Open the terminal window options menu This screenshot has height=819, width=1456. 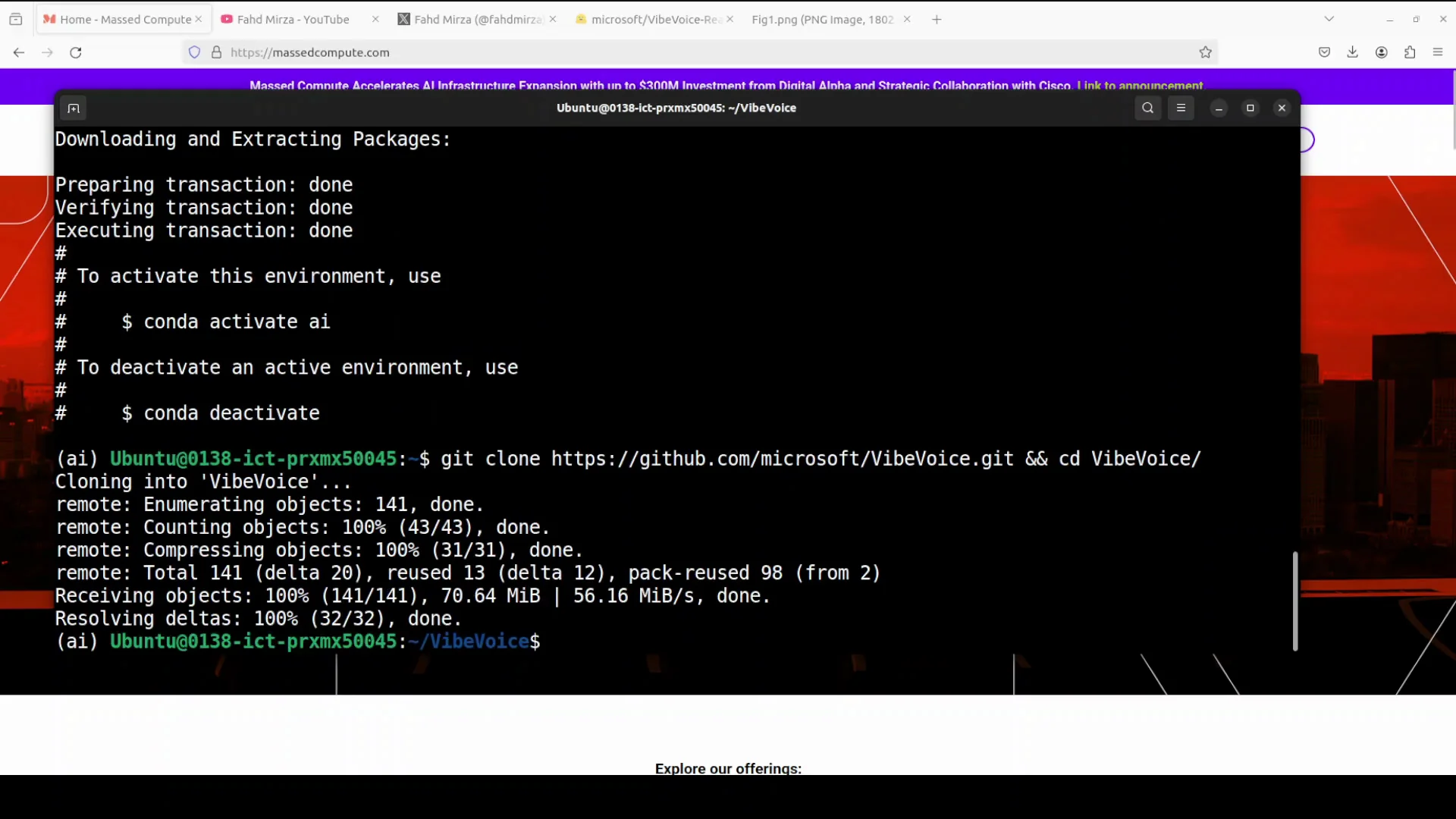click(x=1181, y=108)
